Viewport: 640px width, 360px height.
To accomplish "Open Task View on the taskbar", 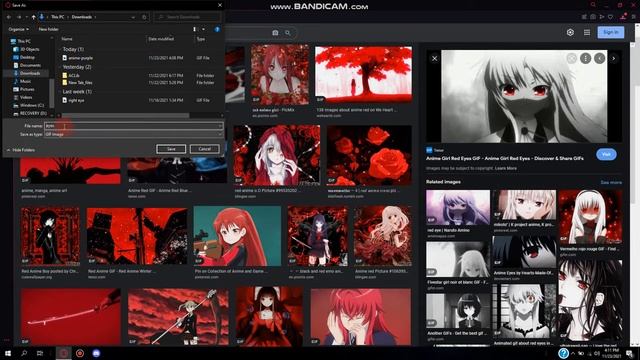I will 40,353.
